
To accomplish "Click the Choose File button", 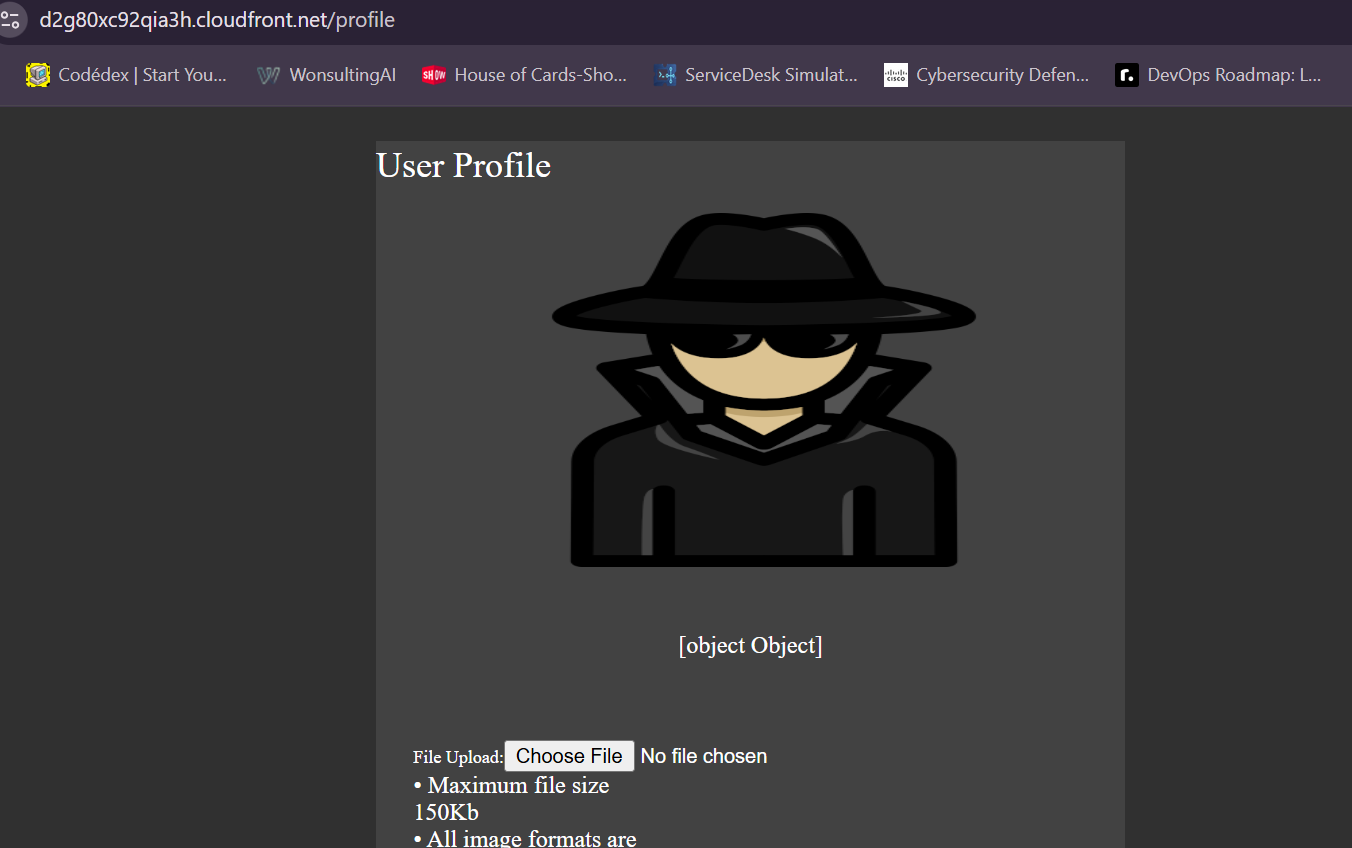I will (569, 756).
